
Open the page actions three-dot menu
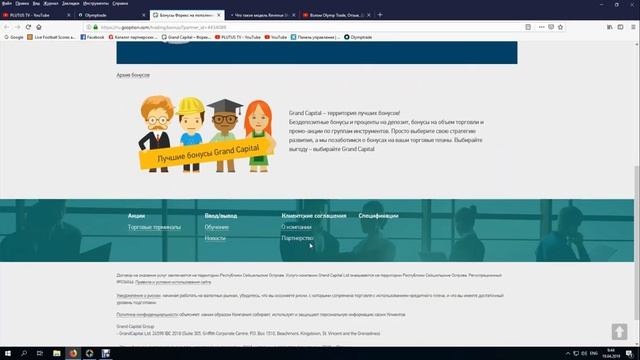click(x=541, y=27)
